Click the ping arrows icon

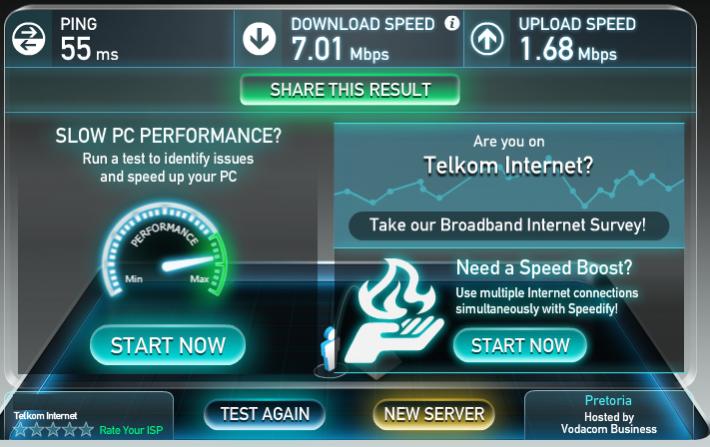pyautogui.click(x=29, y=39)
